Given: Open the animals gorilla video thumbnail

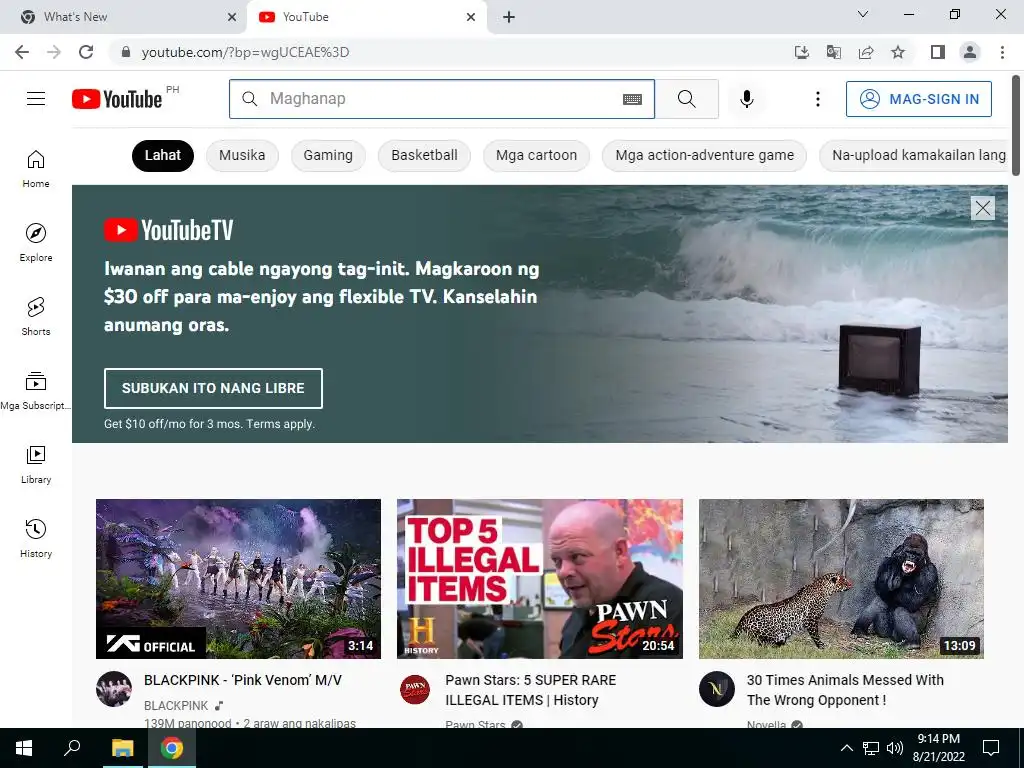Looking at the screenshot, I should click(x=841, y=579).
